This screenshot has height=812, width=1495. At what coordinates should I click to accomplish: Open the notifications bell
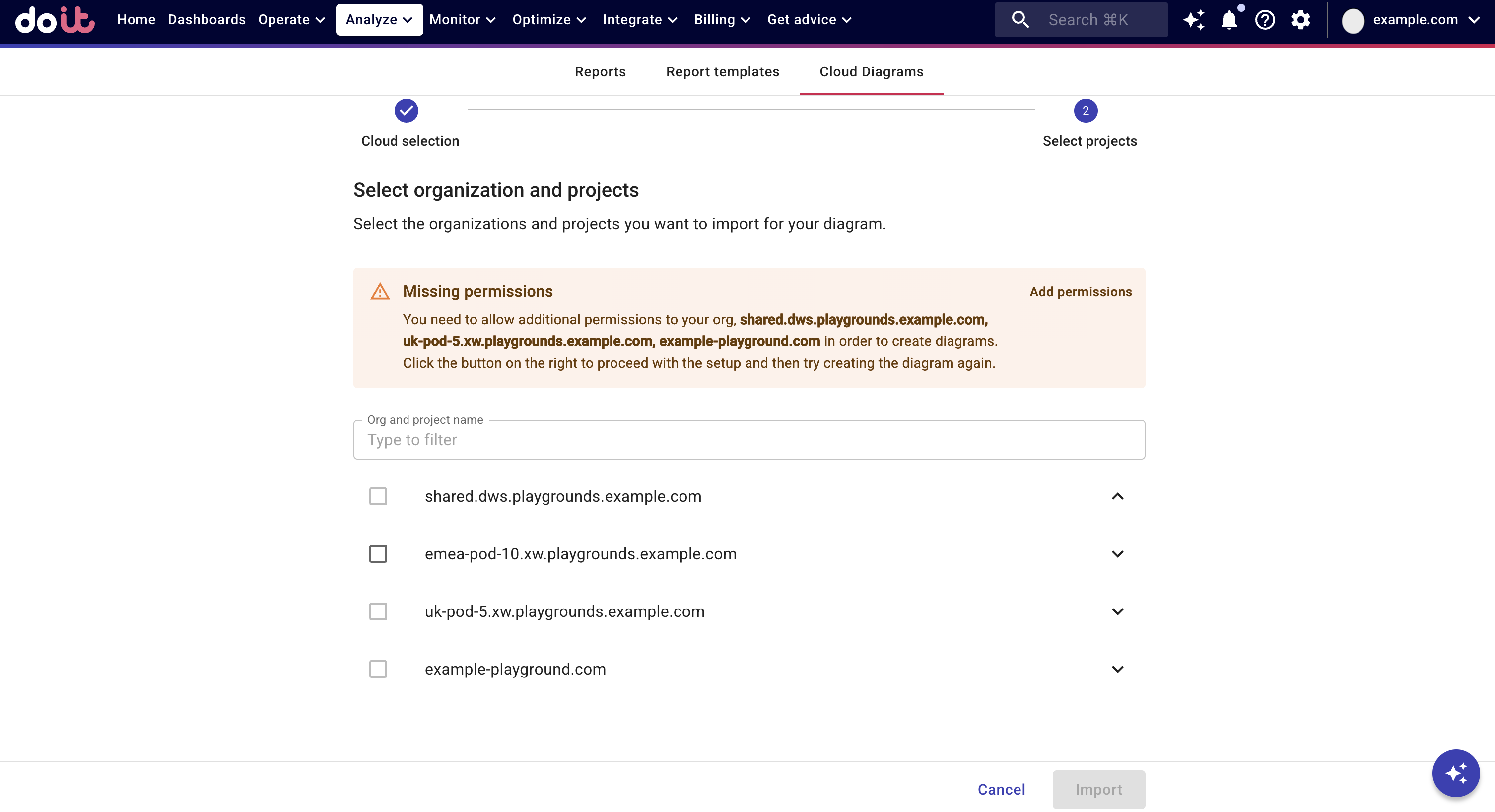pyautogui.click(x=1229, y=20)
